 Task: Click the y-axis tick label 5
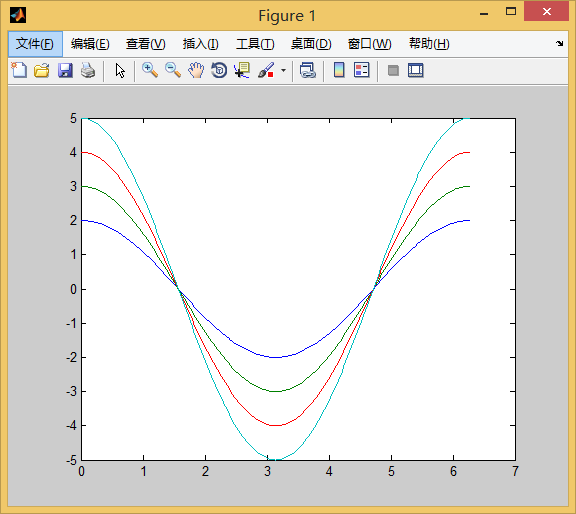[x=73, y=119]
